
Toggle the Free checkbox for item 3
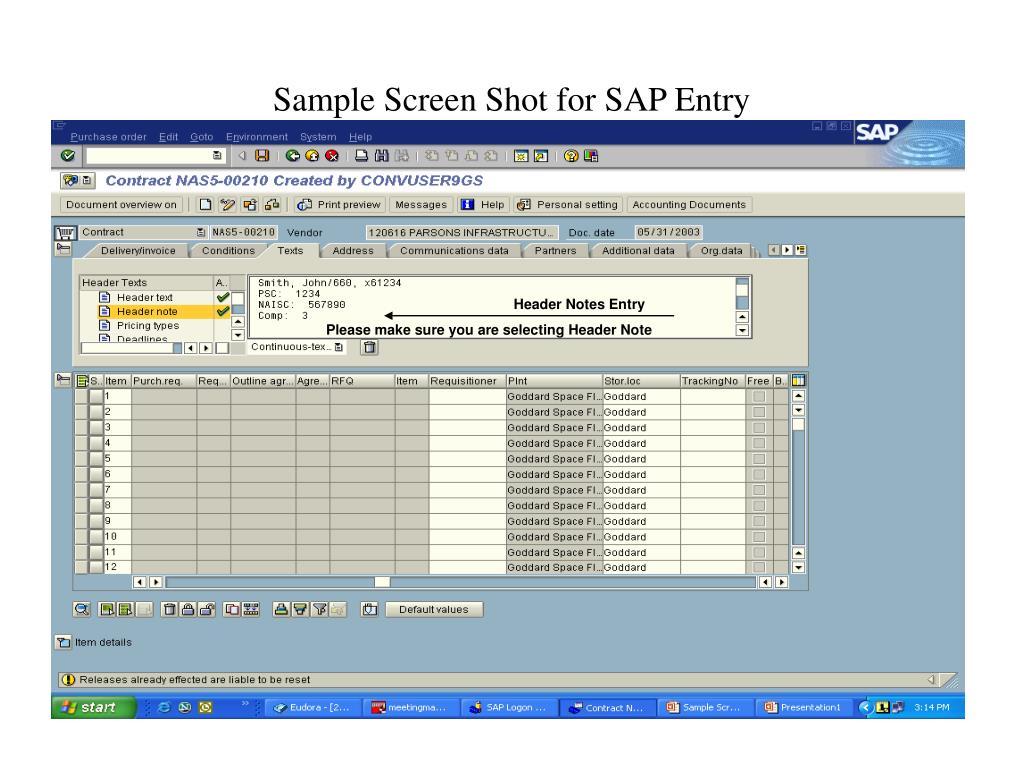point(759,428)
